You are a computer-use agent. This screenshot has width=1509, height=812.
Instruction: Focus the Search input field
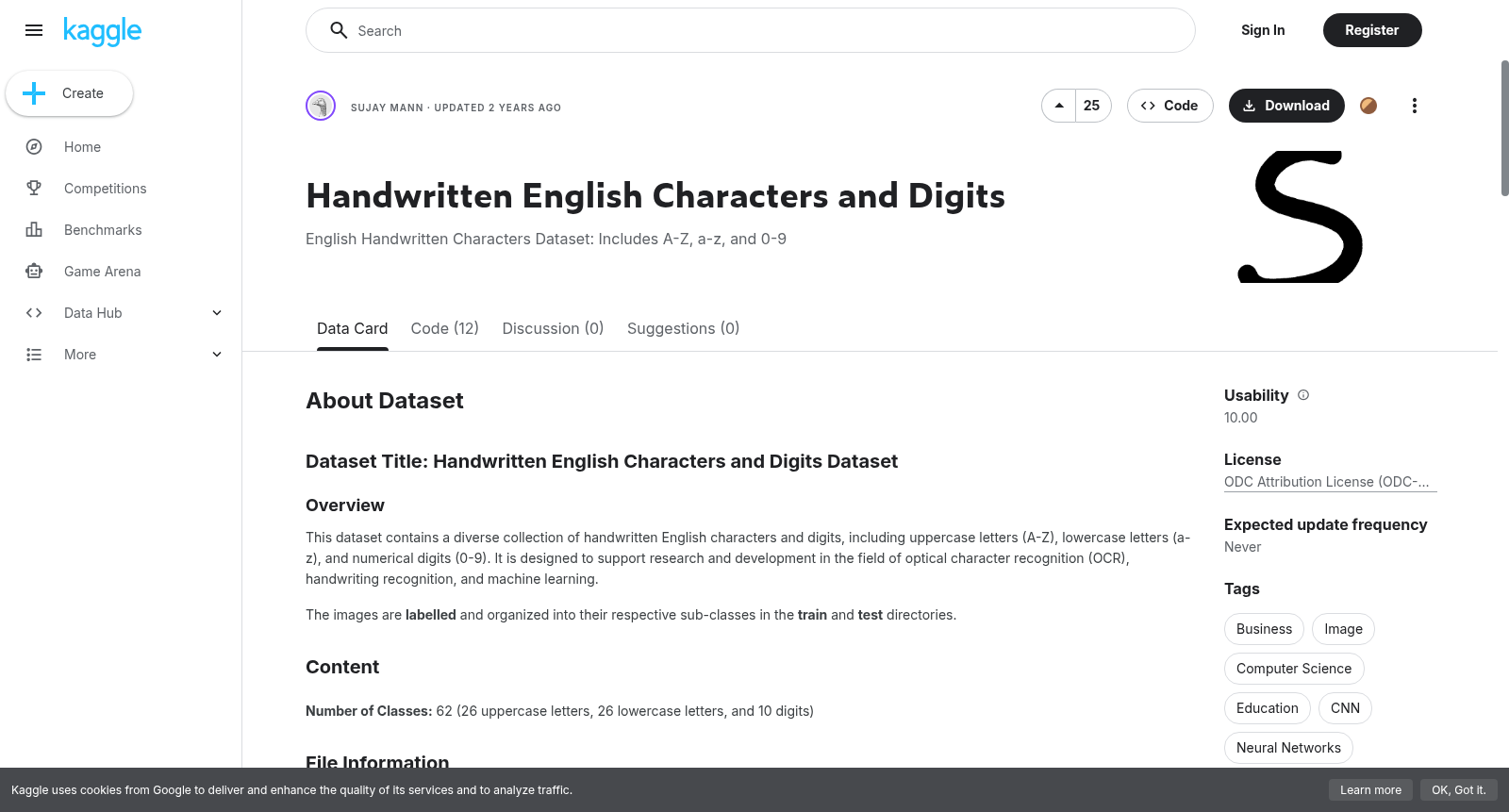[751, 30]
